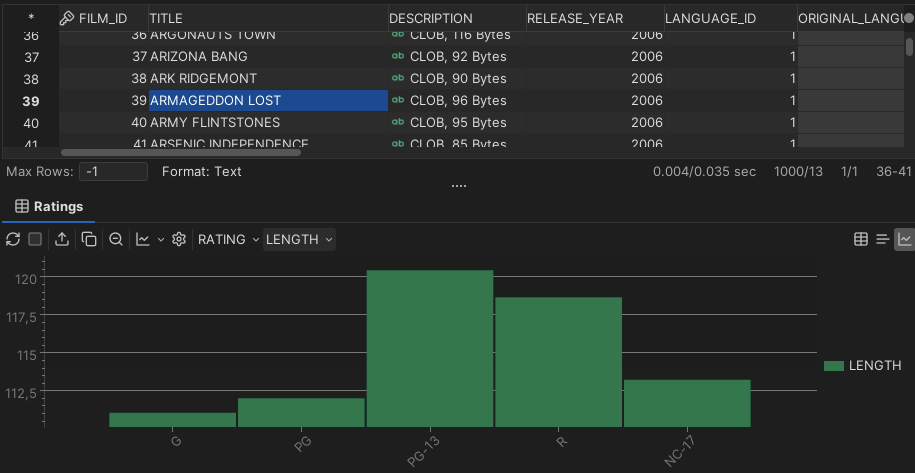Switch to grid table view

click(860, 239)
